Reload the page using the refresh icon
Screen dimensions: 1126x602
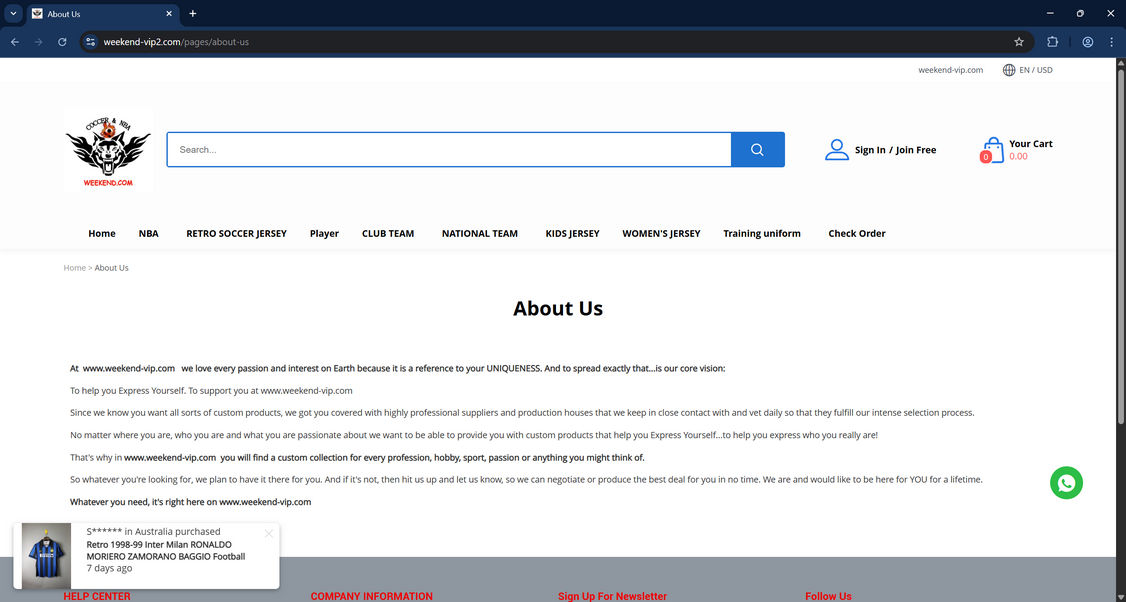coord(62,42)
